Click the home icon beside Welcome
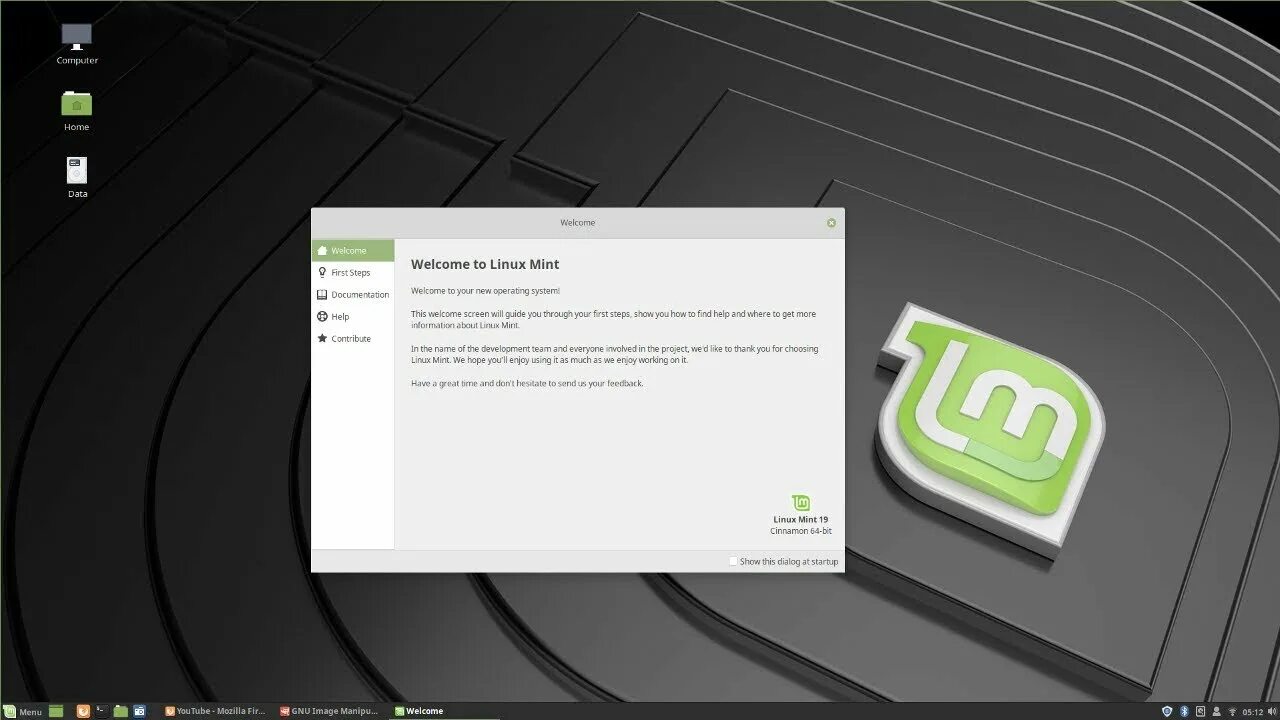This screenshot has height=720, width=1280. (x=322, y=250)
